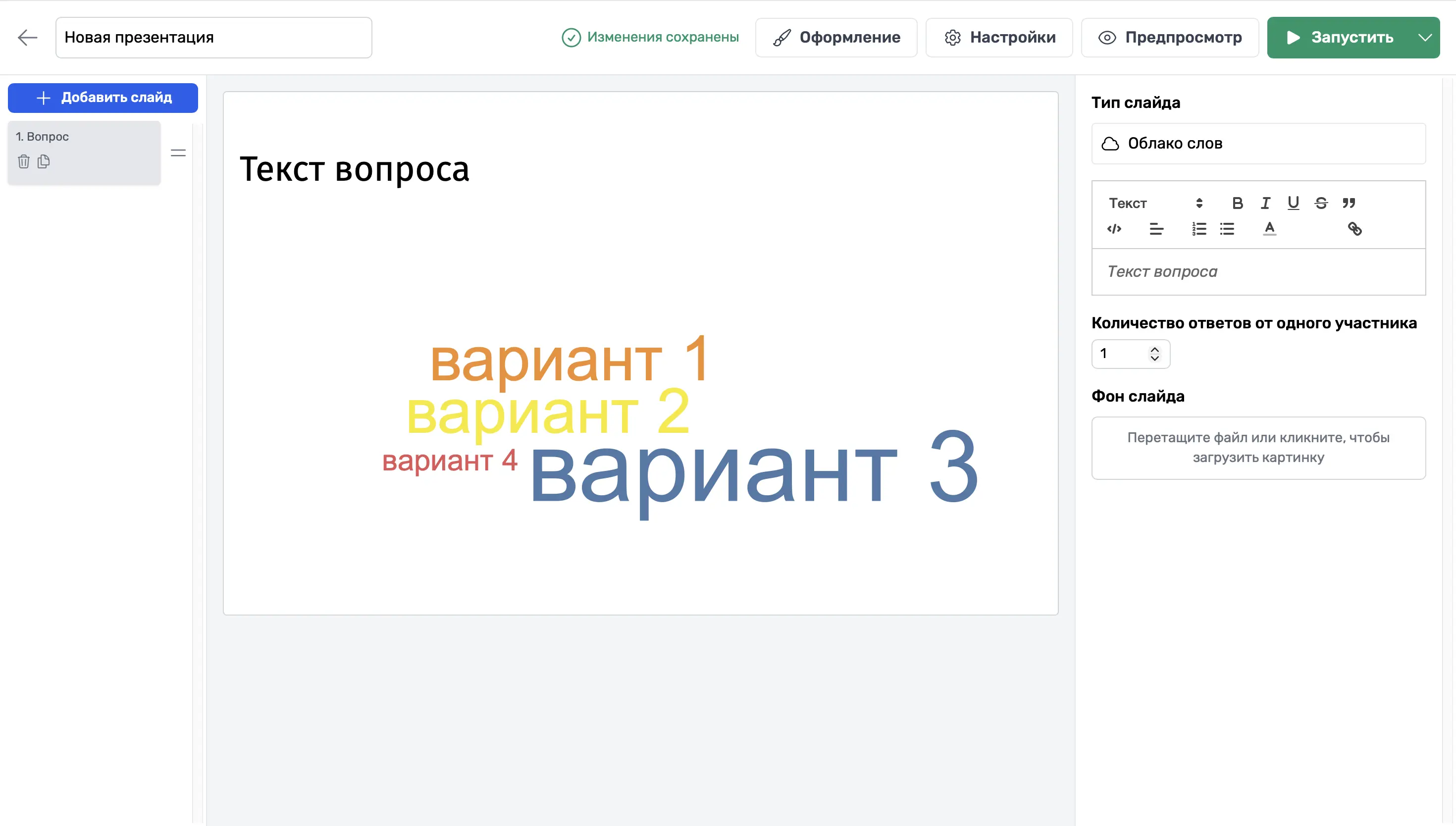The width and height of the screenshot is (1456, 826).
Task: Click the cloud icon in slide type
Action: pyautogui.click(x=1110, y=144)
